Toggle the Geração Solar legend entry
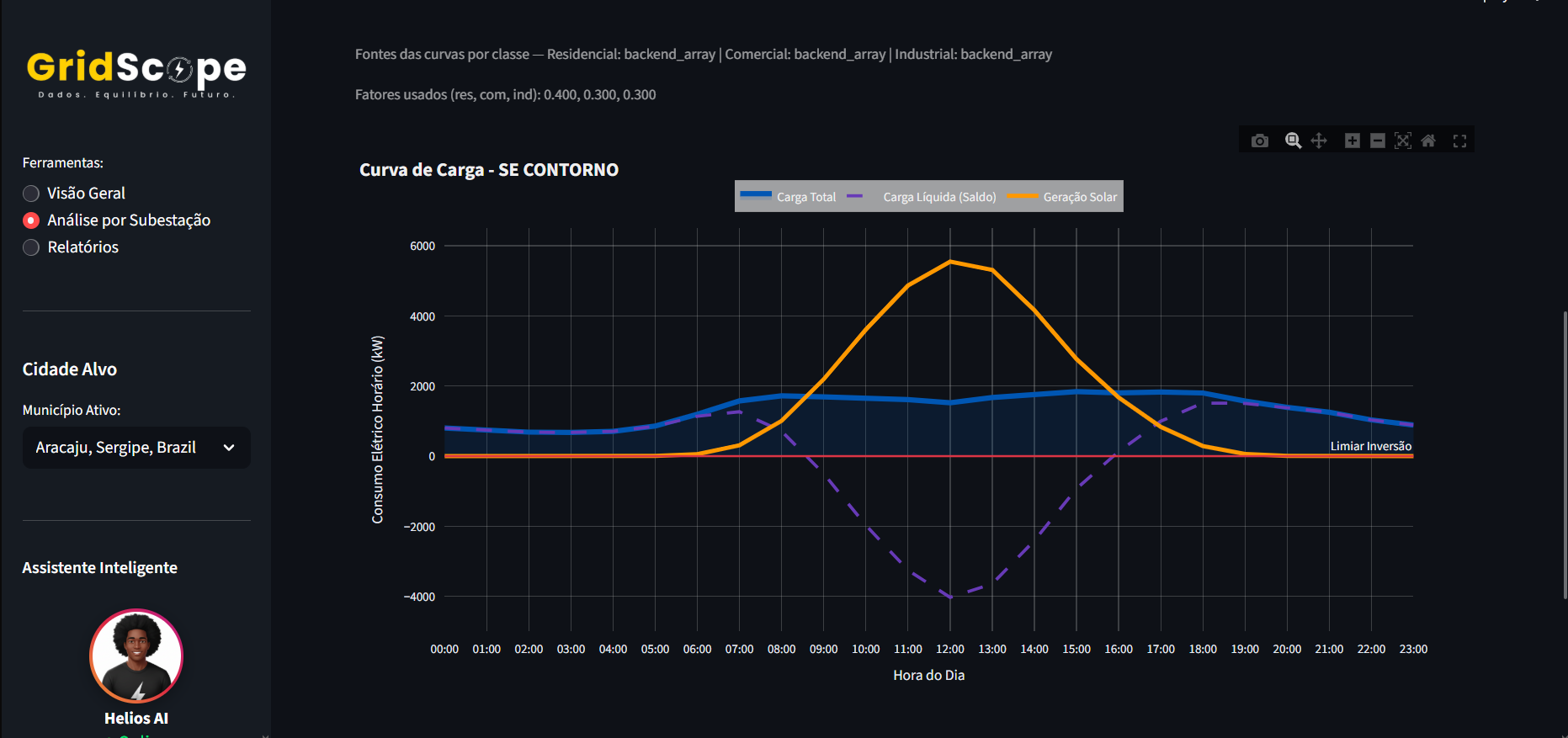 (1062, 197)
